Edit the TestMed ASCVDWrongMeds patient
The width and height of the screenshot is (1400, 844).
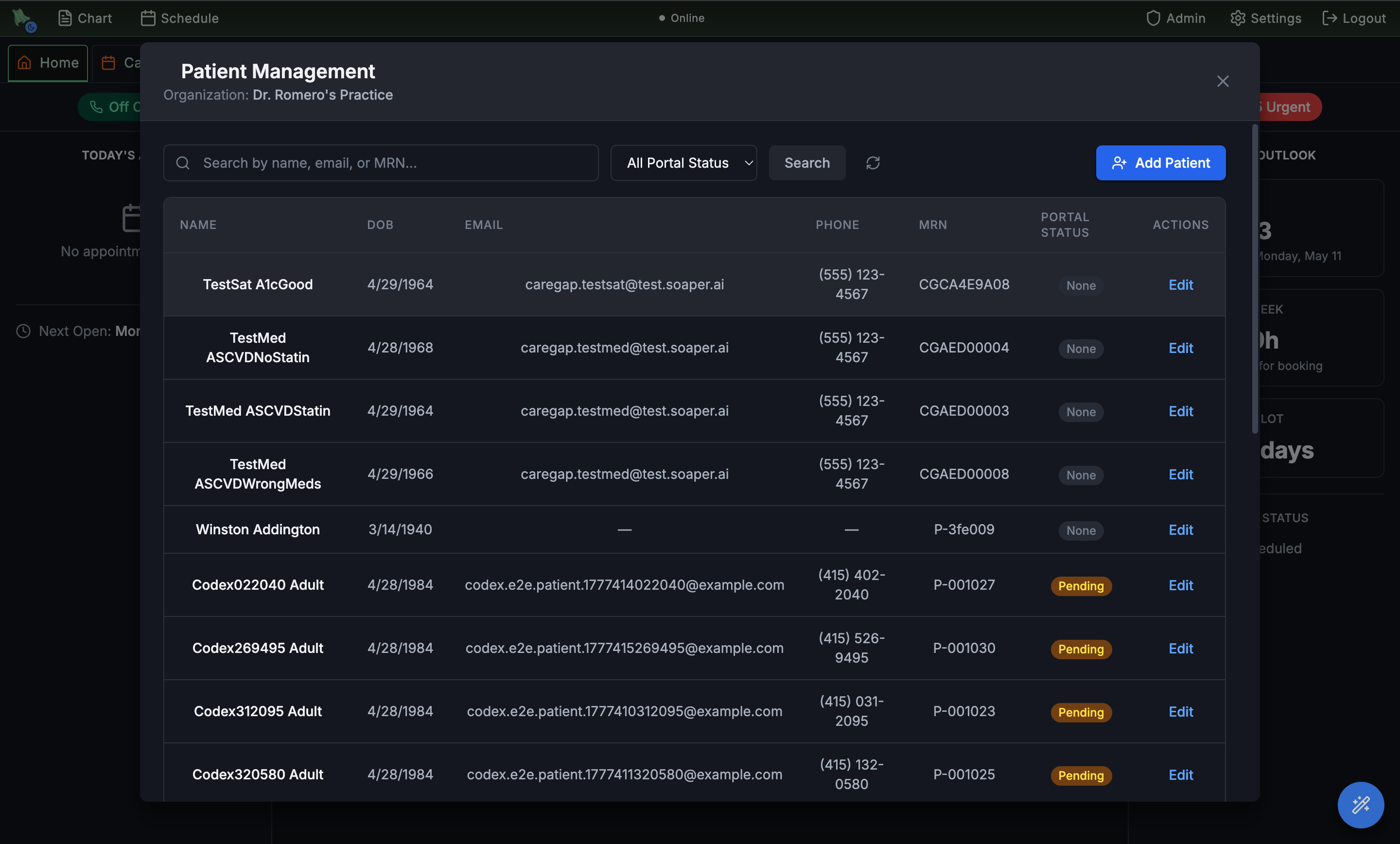click(1181, 474)
